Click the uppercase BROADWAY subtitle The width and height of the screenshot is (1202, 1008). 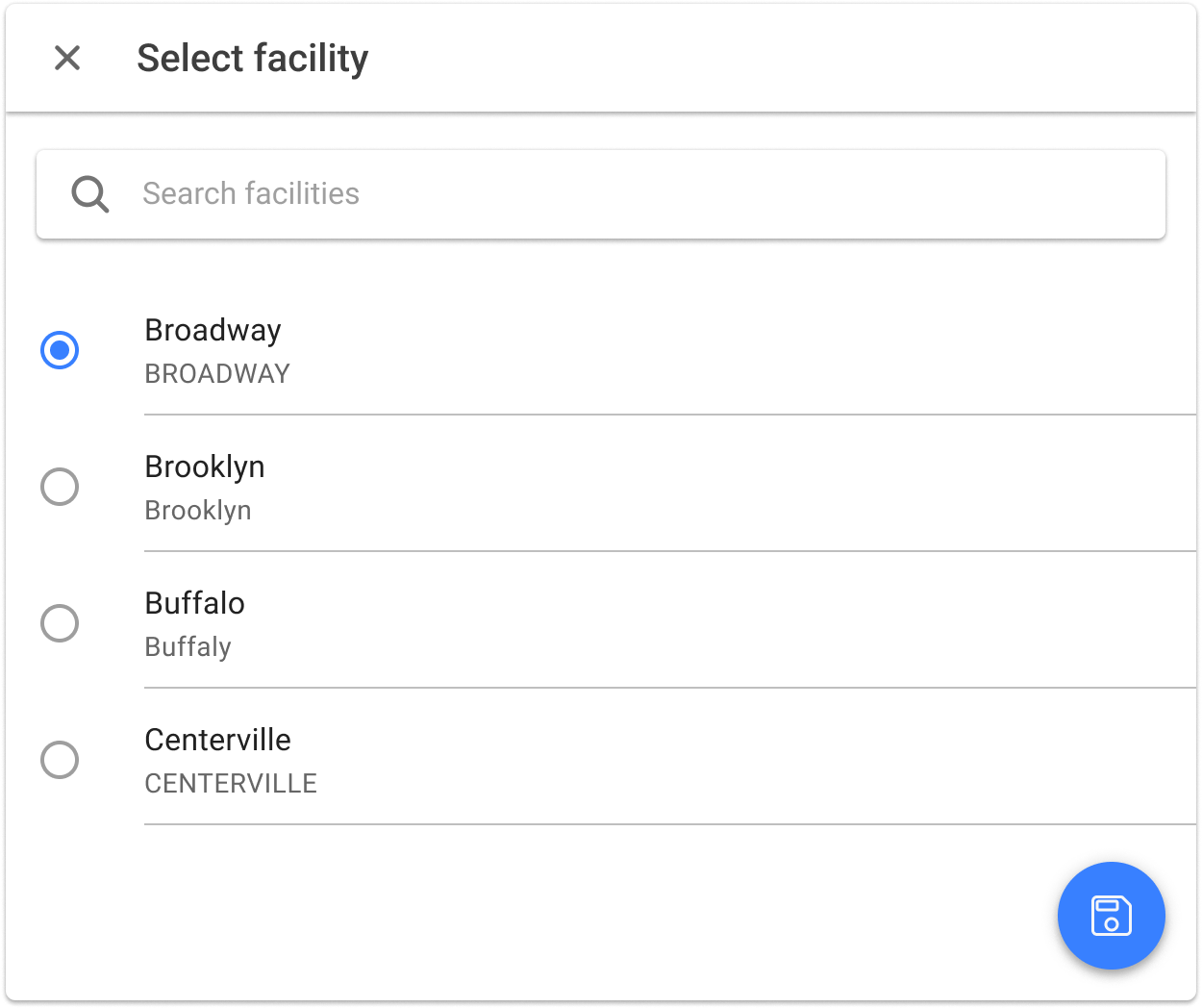(x=217, y=373)
